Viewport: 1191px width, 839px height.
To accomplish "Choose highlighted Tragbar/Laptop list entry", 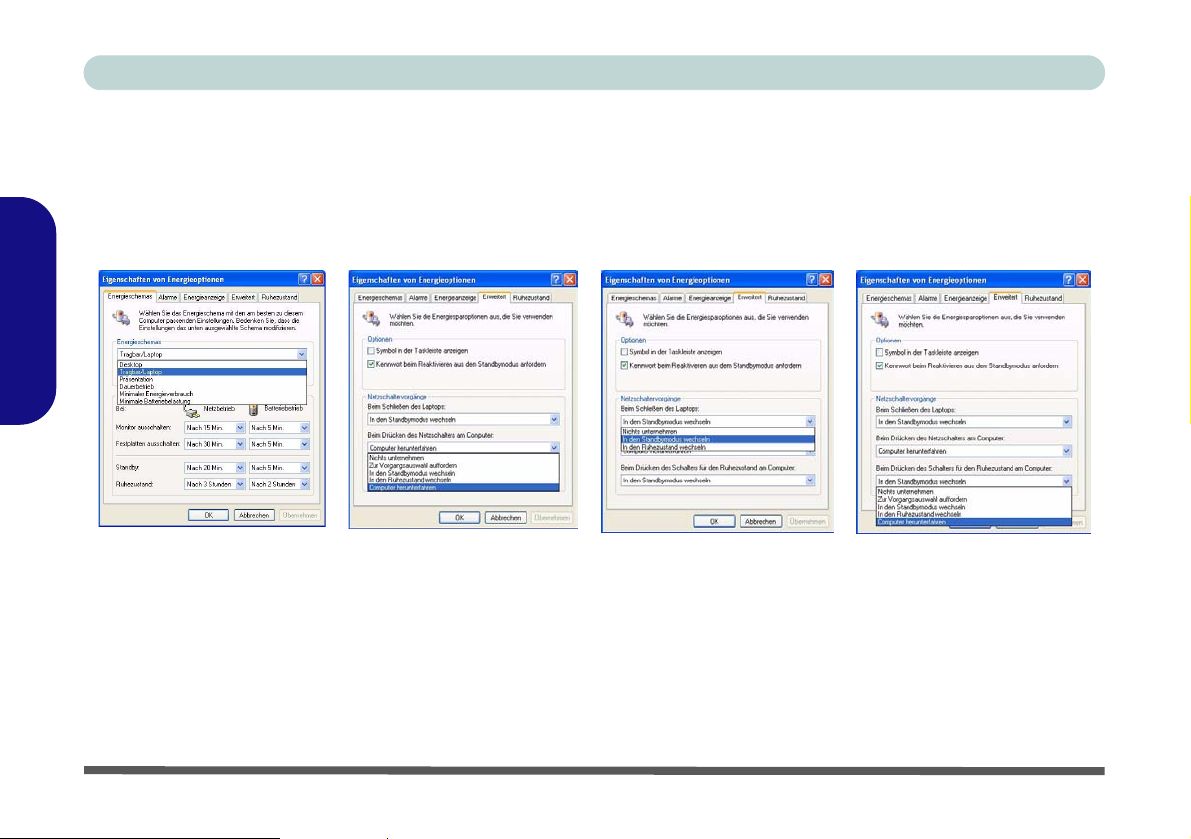I will [212, 372].
